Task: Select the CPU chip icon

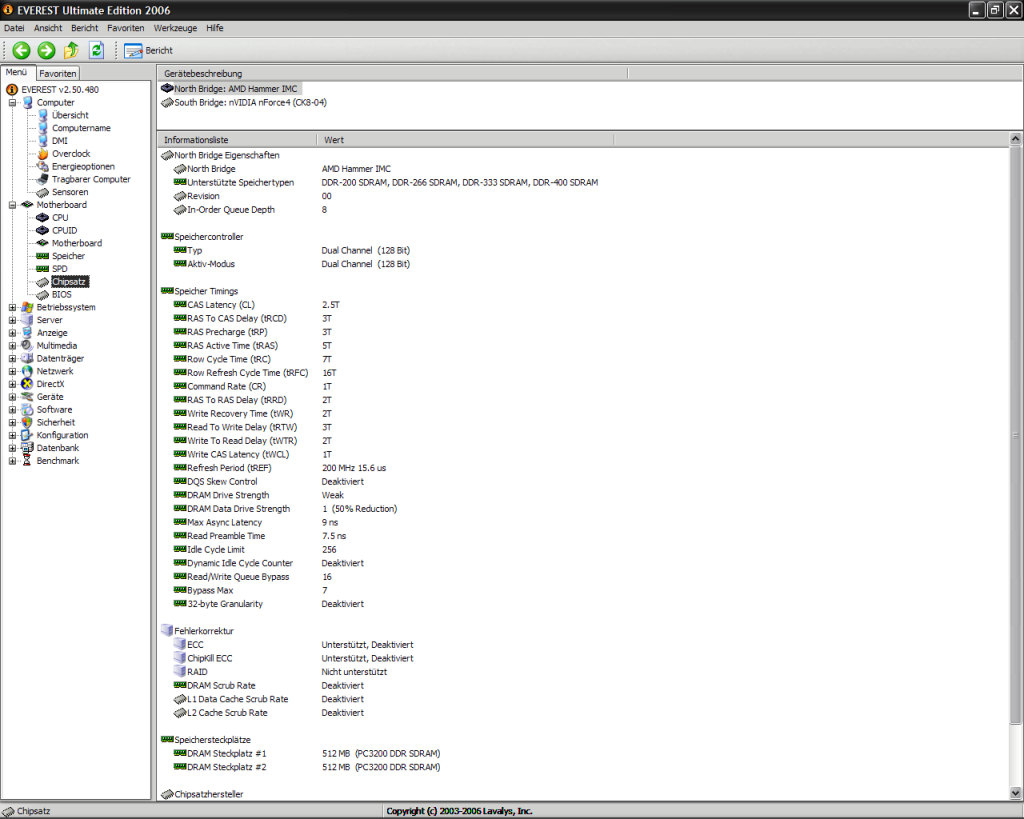Action: click(x=43, y=217)
